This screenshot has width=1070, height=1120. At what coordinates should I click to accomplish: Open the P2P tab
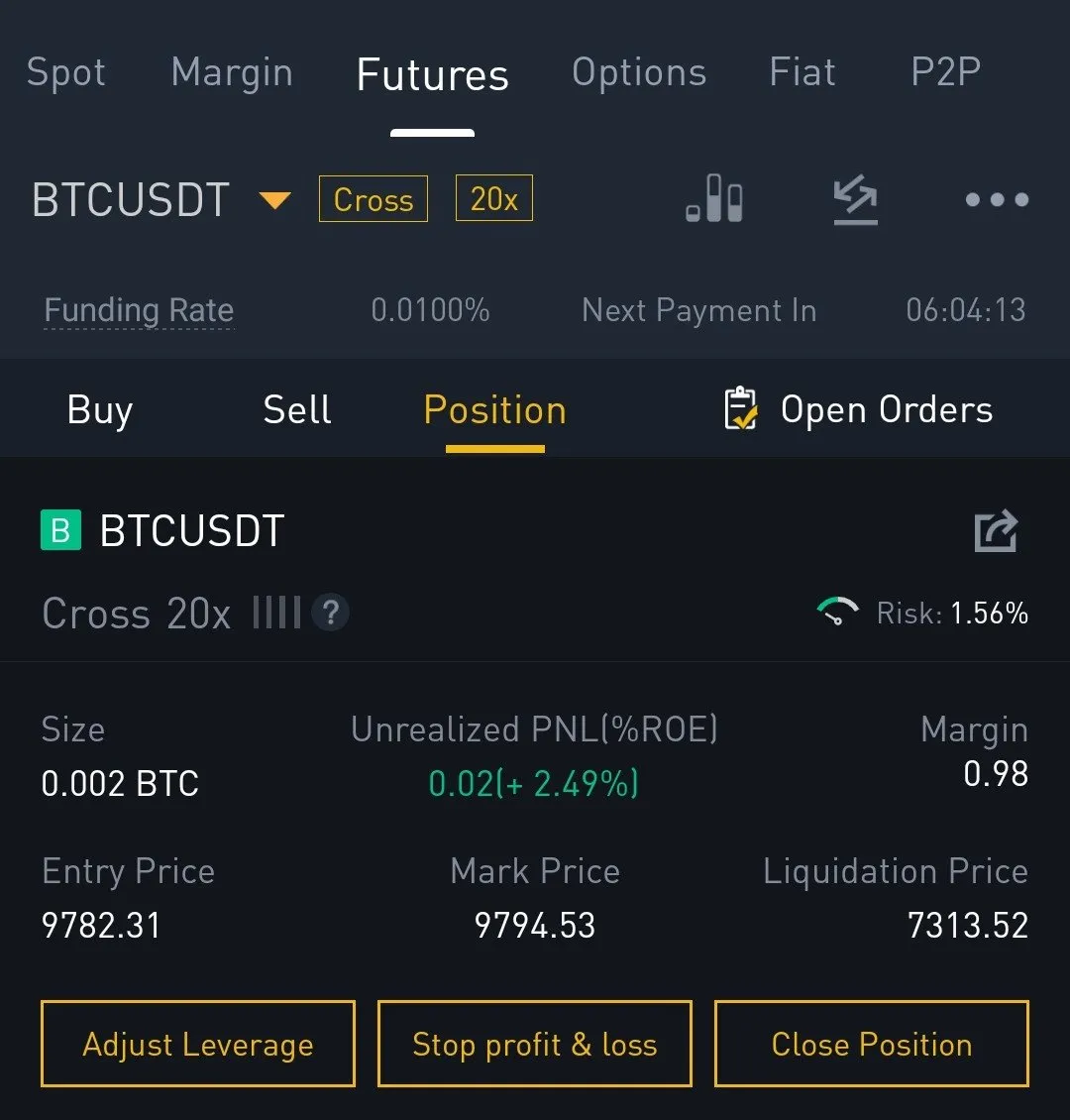pos(945,72)
